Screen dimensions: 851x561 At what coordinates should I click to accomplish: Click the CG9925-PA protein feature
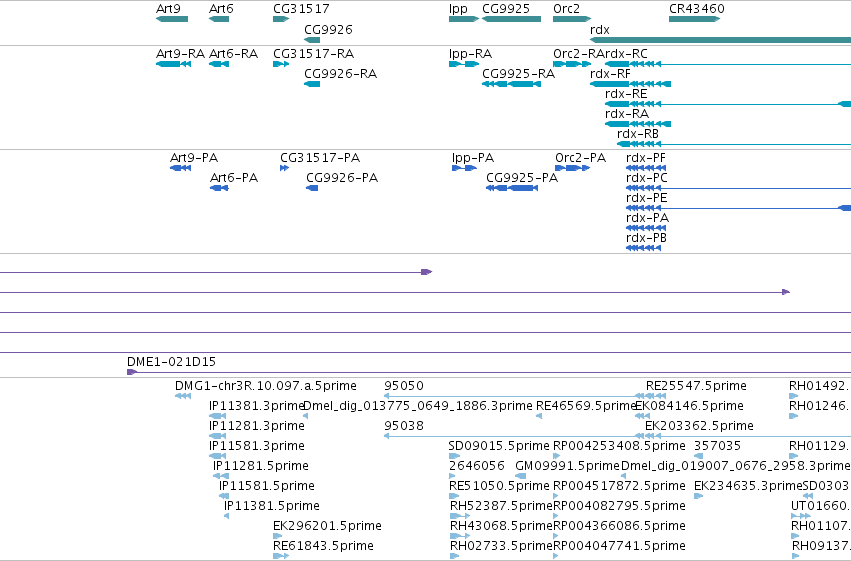[x=512, y=188]
